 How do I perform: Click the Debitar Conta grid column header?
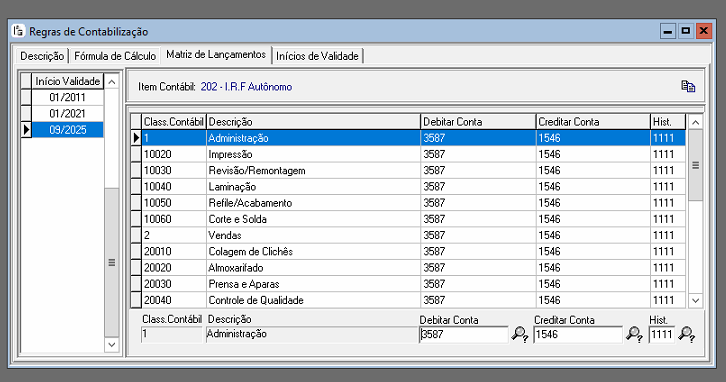point(478,122)
